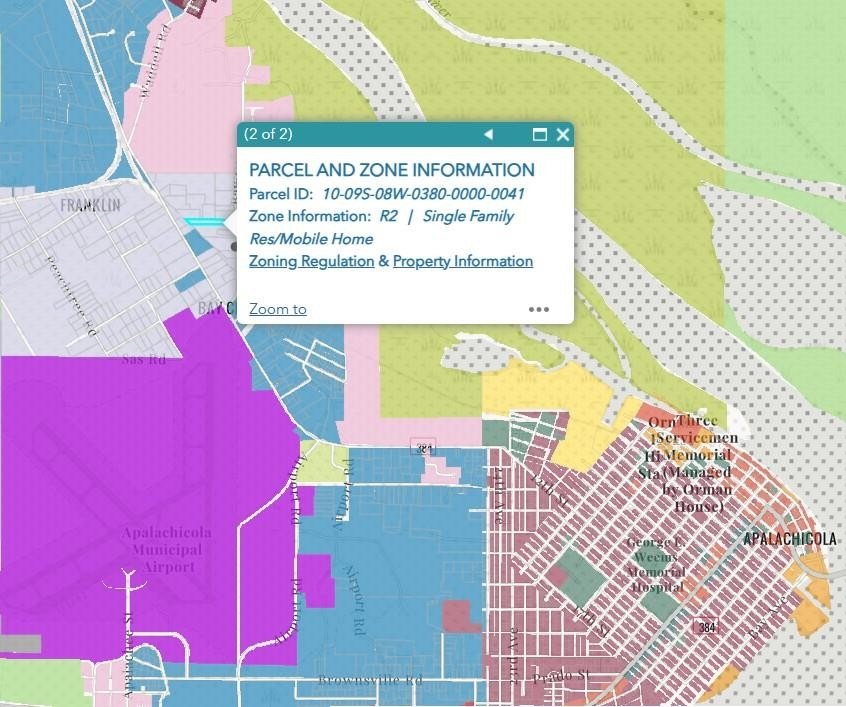Click the Zoom to link

(x=278, y=309)
